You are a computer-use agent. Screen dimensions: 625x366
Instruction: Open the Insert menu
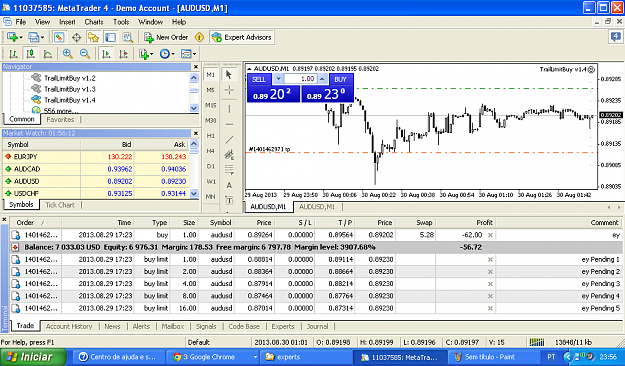[67, 22]
